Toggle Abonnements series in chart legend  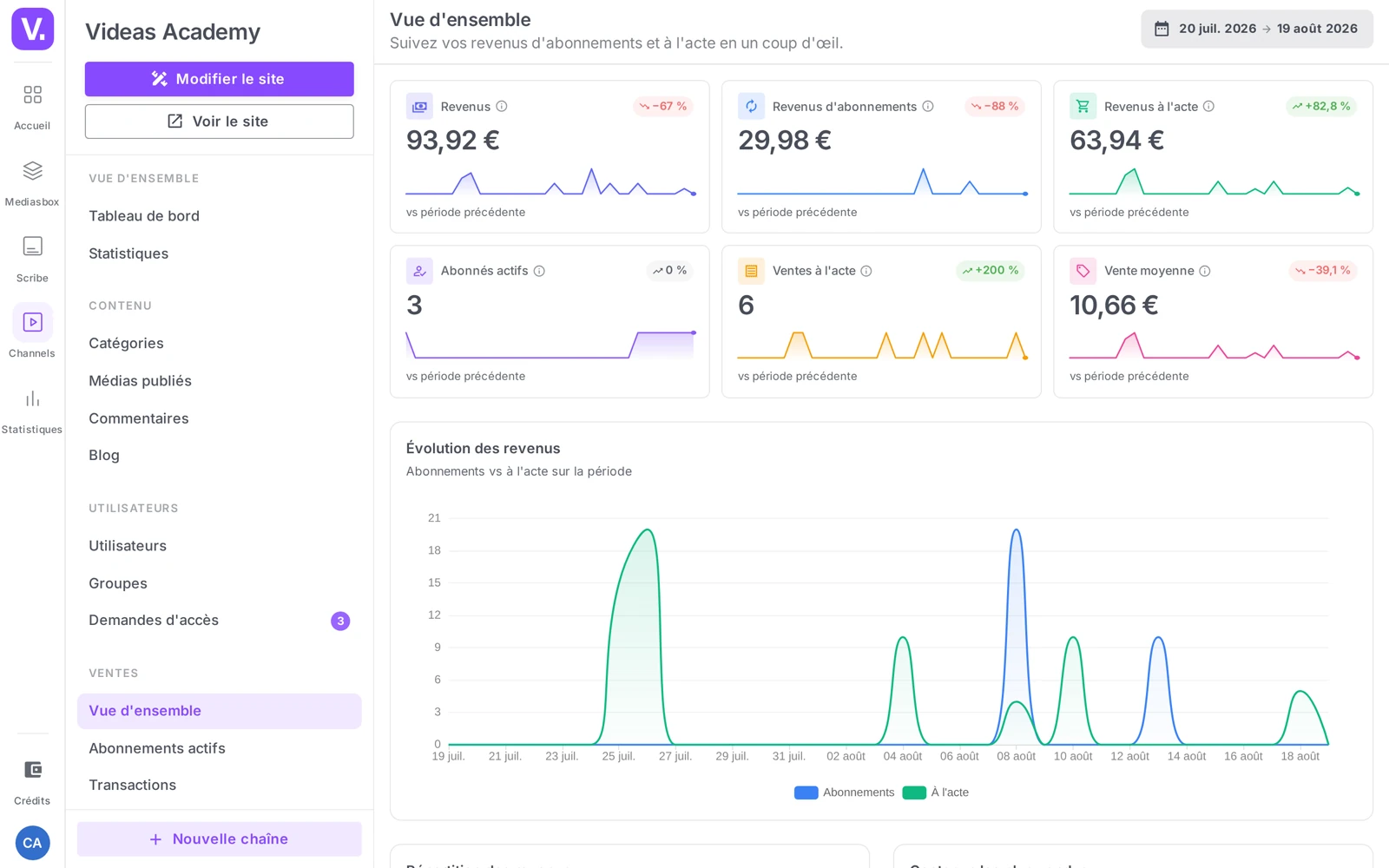tap(844, 792)
